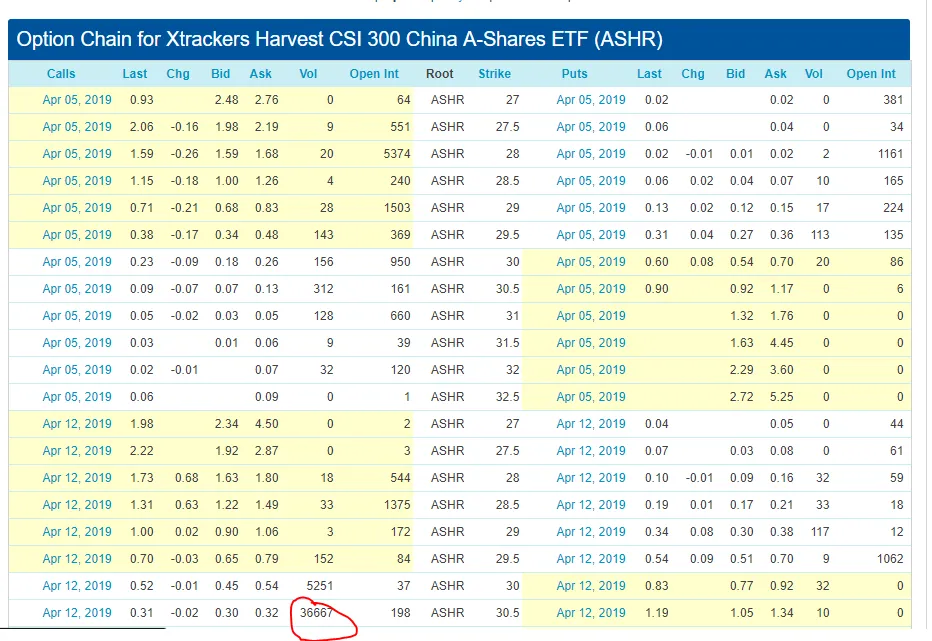Open the calls Apr 05, 2019 link at strike 28
932x641 pixels.
(x=77, y=154)
